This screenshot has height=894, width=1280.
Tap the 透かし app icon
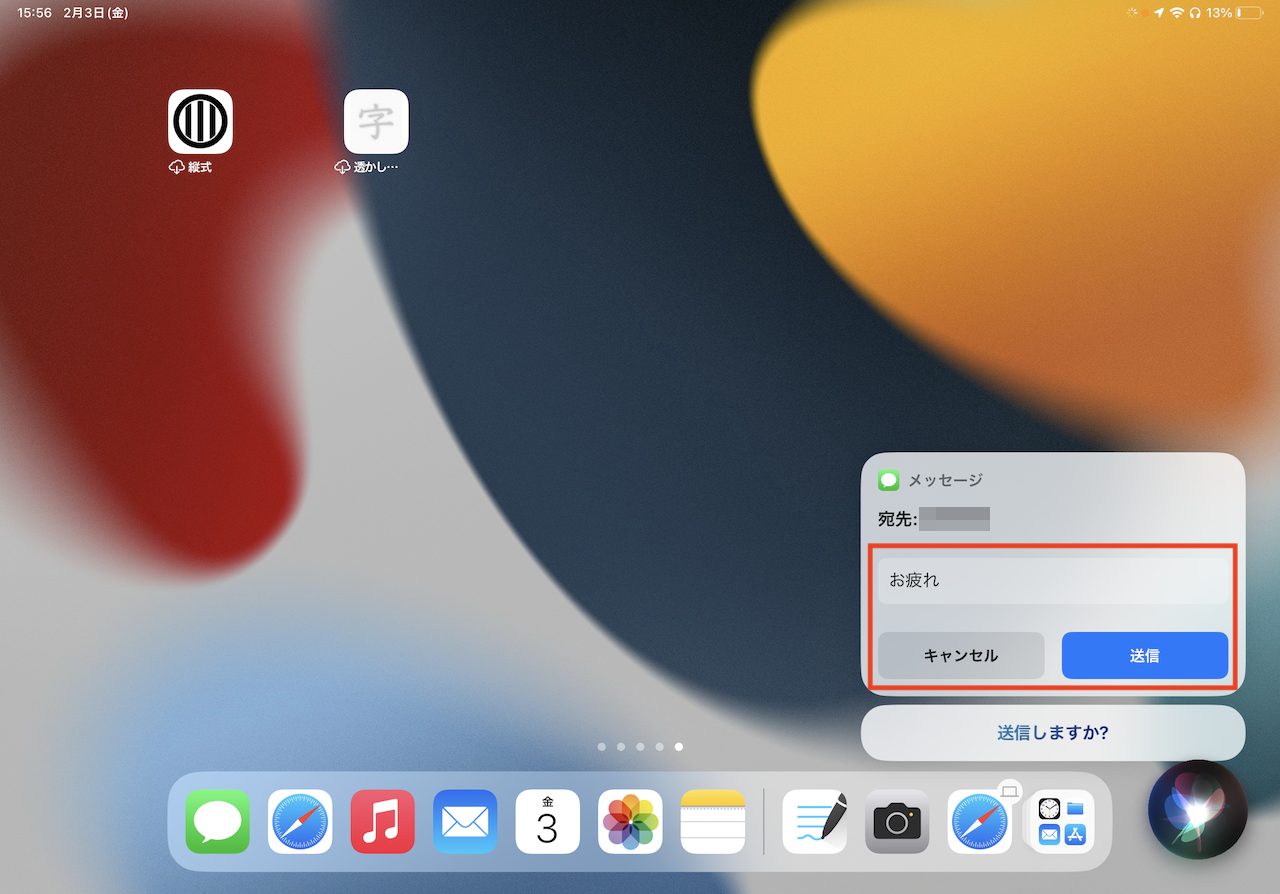[376, 122]
